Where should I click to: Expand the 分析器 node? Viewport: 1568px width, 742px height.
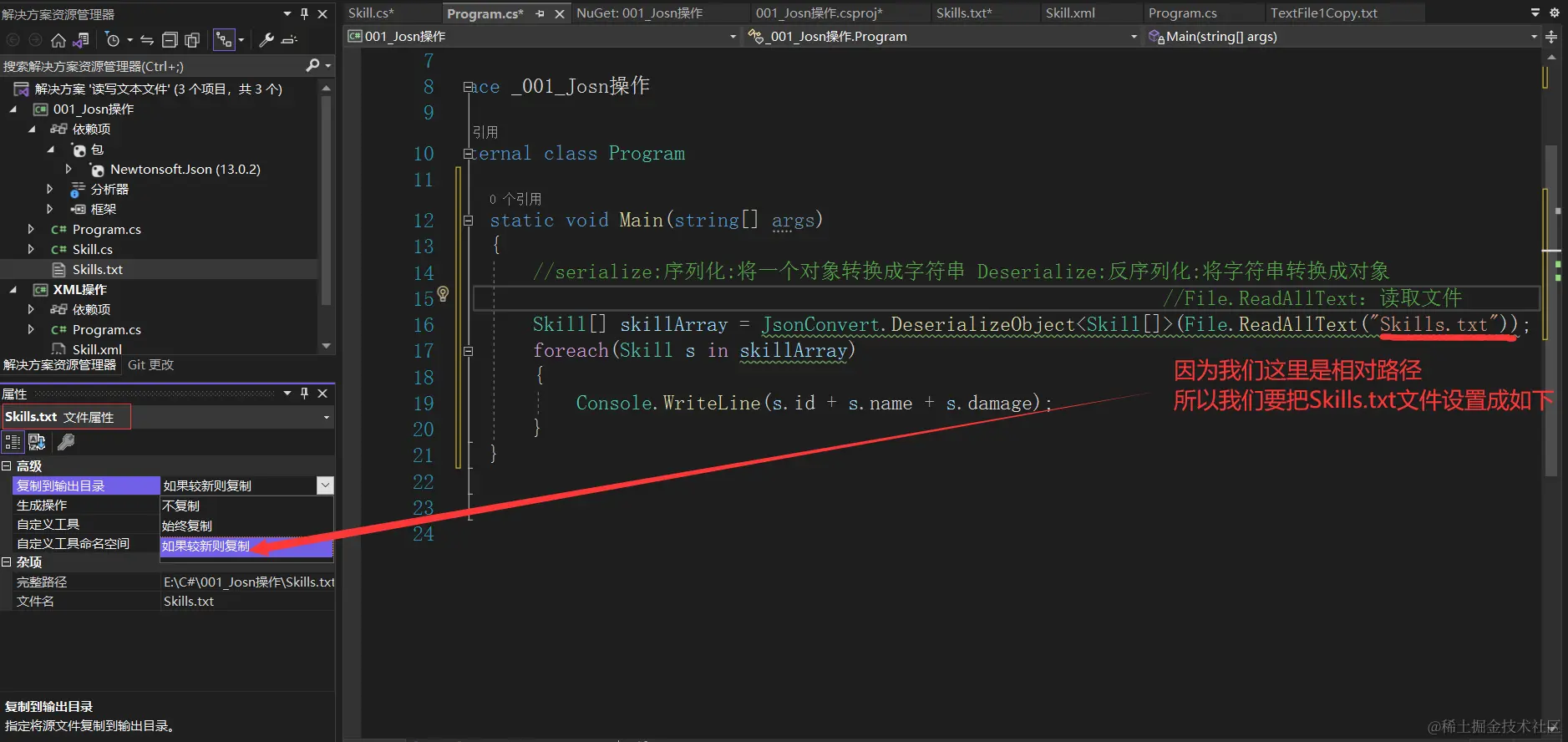click(50, 189)
